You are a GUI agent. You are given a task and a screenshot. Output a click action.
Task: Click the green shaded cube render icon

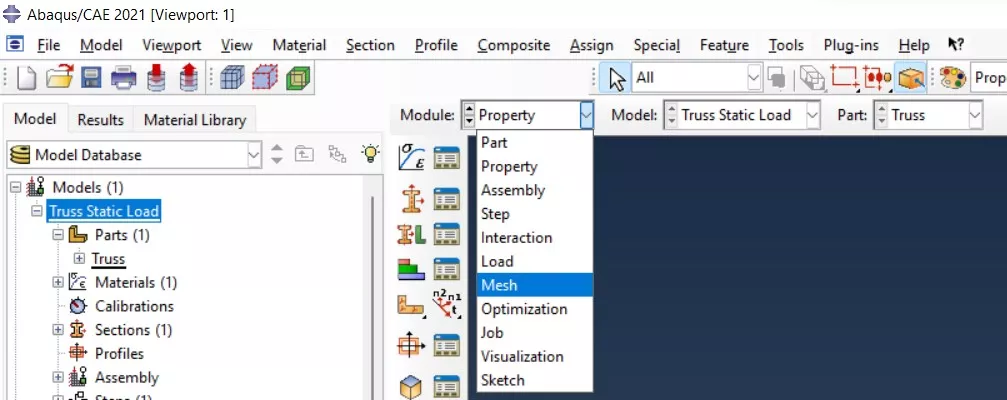coord(298,78)
